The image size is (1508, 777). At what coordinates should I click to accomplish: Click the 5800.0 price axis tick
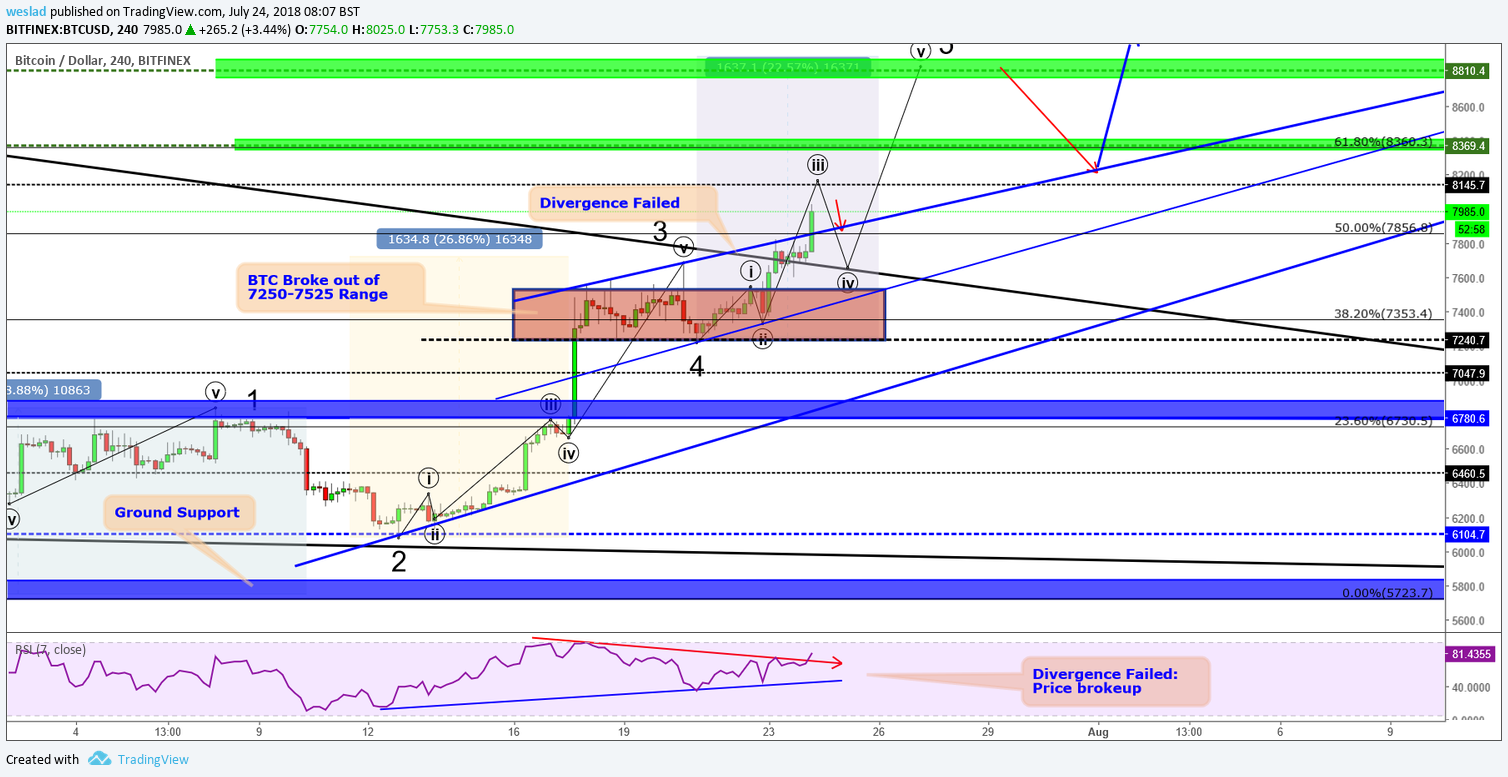pos(1469,587)
